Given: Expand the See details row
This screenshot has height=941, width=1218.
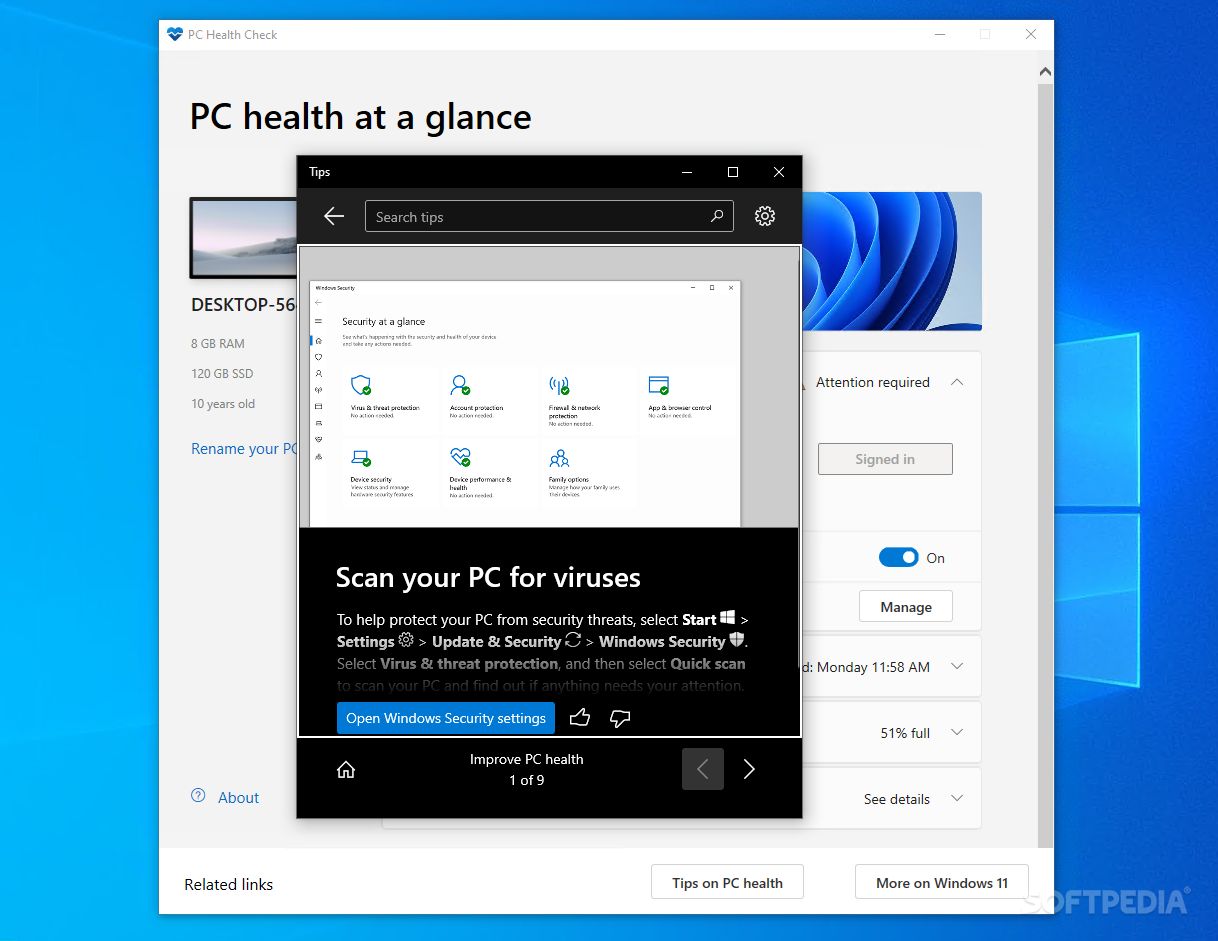Looking at the screenshot, I should (957, 799).
